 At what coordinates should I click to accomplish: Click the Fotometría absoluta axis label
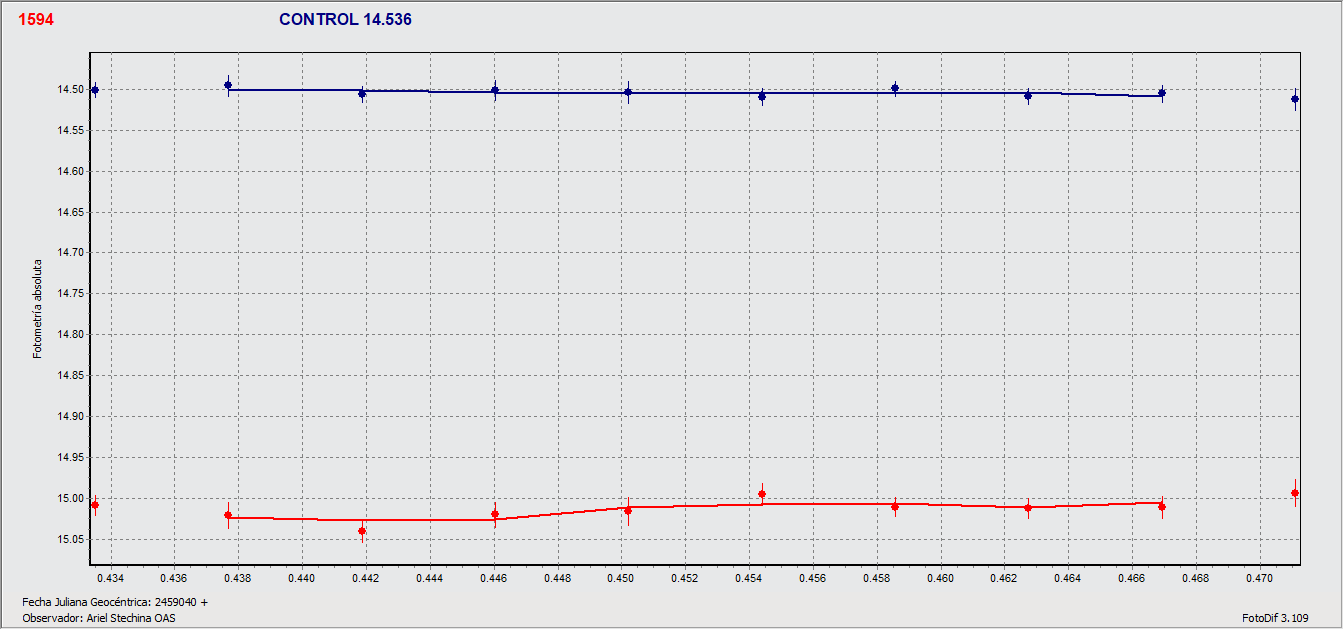[x=38, y=308]
